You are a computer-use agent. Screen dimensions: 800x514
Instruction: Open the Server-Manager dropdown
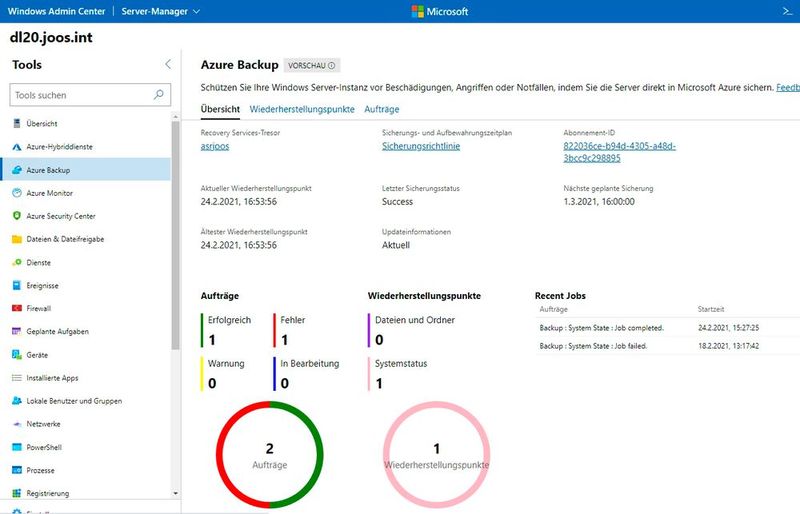160,11
